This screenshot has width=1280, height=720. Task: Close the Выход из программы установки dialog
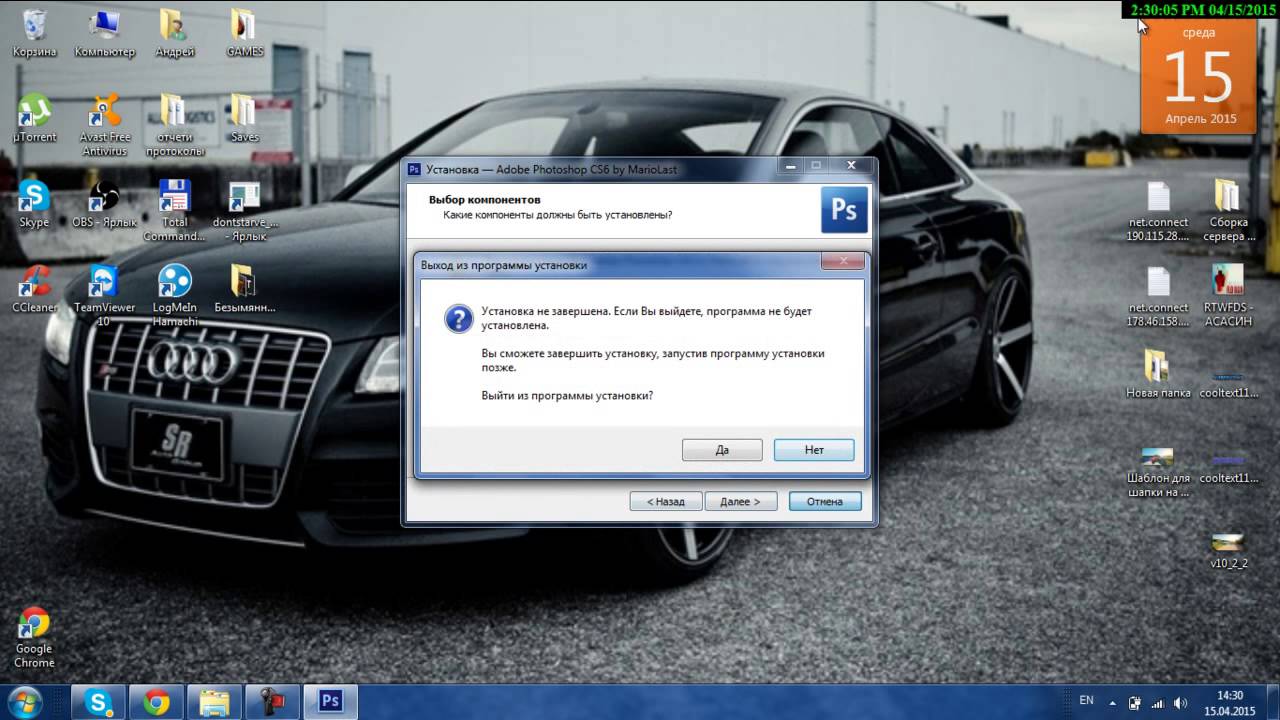click(842, 262)
